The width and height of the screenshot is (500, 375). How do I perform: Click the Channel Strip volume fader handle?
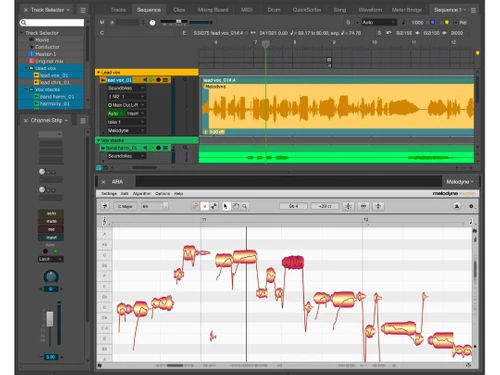(50, 319)
